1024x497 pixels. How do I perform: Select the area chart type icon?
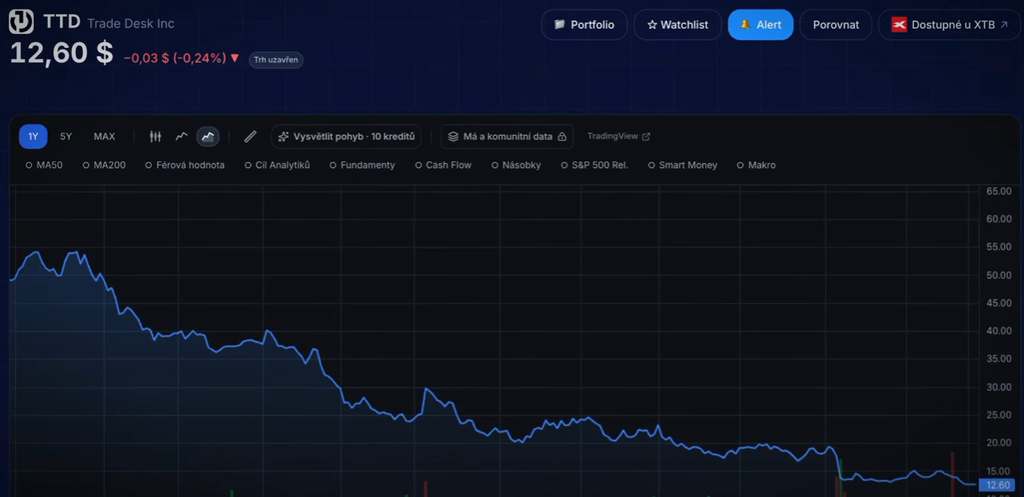208,136
